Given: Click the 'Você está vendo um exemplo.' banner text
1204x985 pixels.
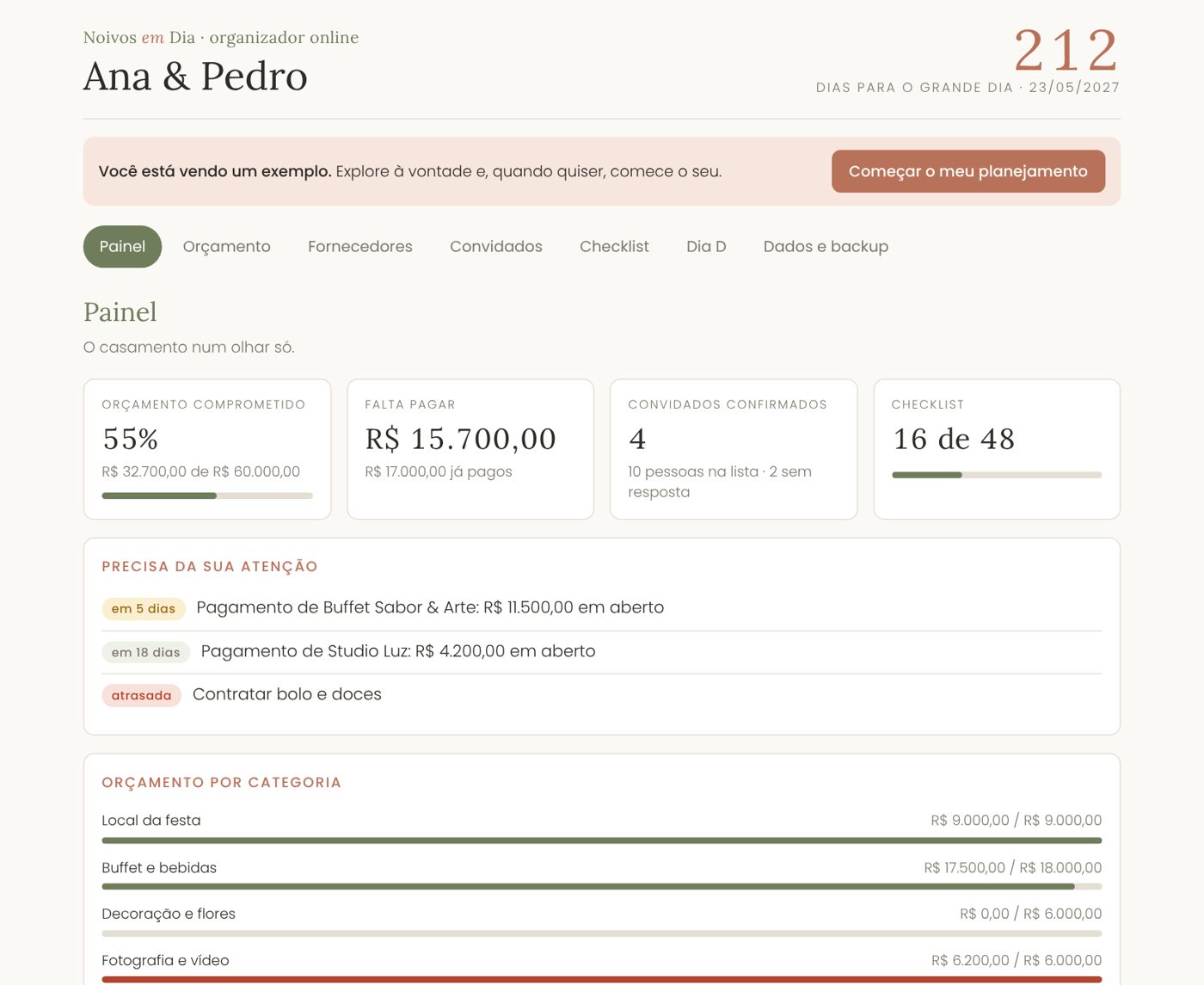Looking at the screenshot, I should point(215,171).
